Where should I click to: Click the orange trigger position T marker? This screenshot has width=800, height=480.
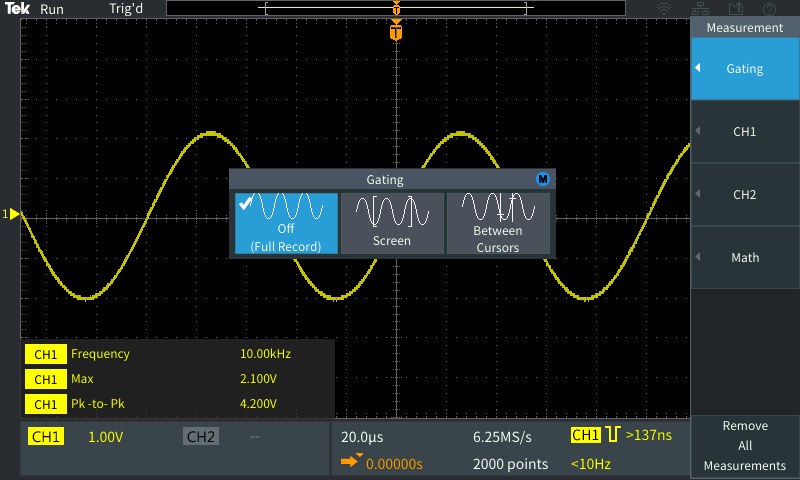tap(397, 32)
